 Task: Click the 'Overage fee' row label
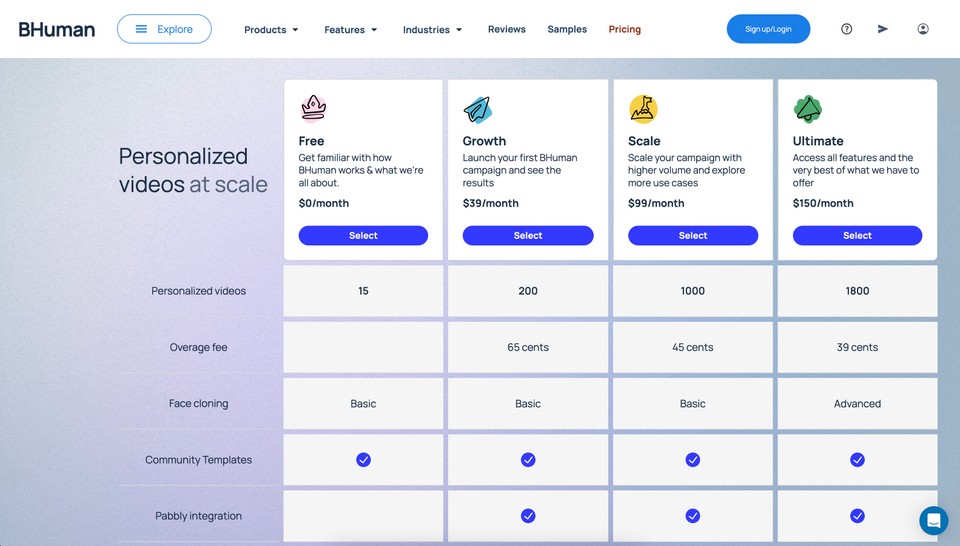198,347
